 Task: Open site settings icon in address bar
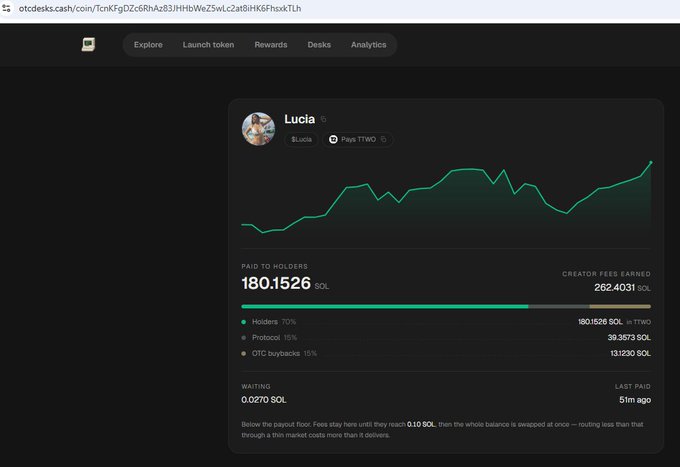click(6, 8)
